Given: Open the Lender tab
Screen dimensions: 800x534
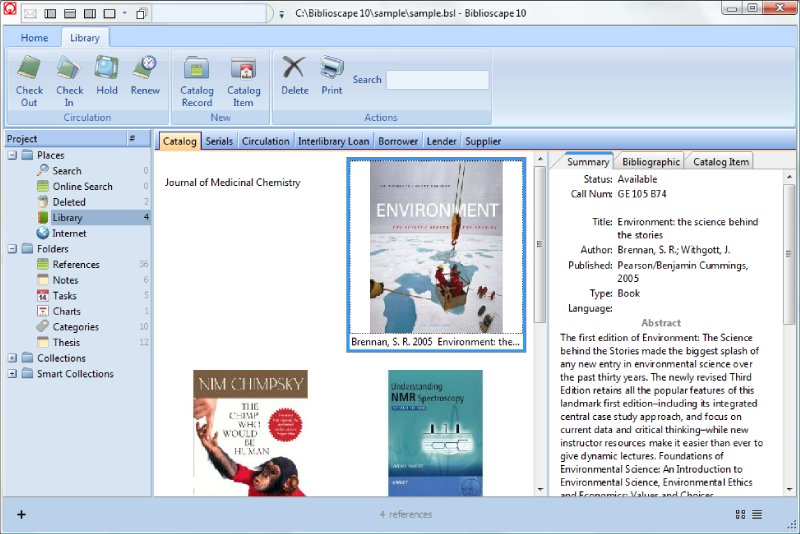Looking at the screenshot, I should (x=441, y=141).
